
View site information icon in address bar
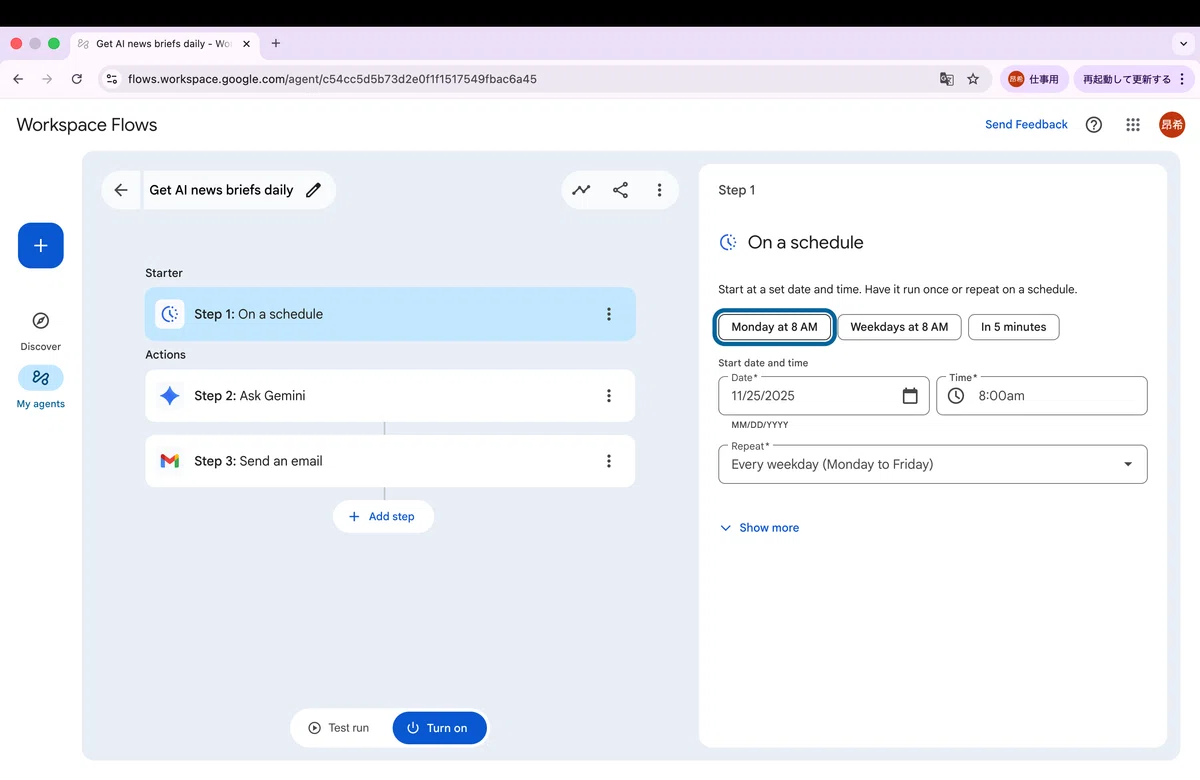click(x=112, y=79)
